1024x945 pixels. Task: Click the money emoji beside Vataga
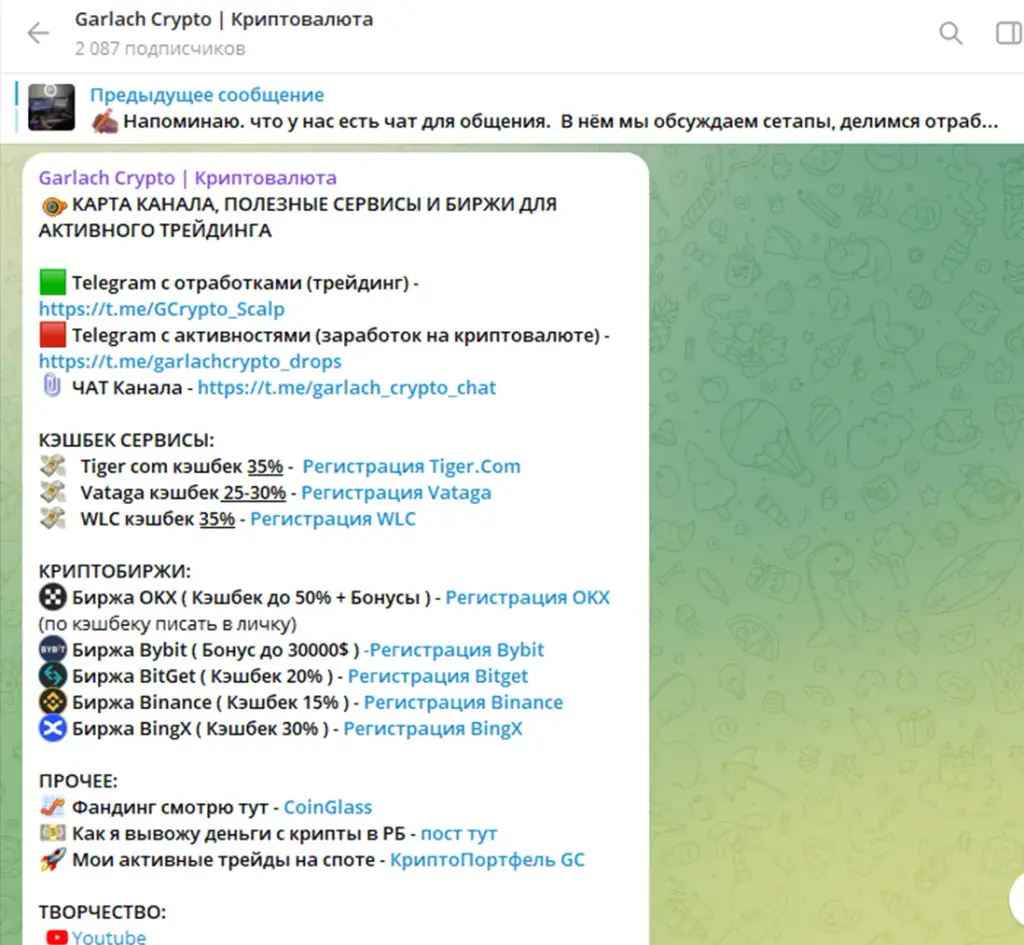coord(52,492)
